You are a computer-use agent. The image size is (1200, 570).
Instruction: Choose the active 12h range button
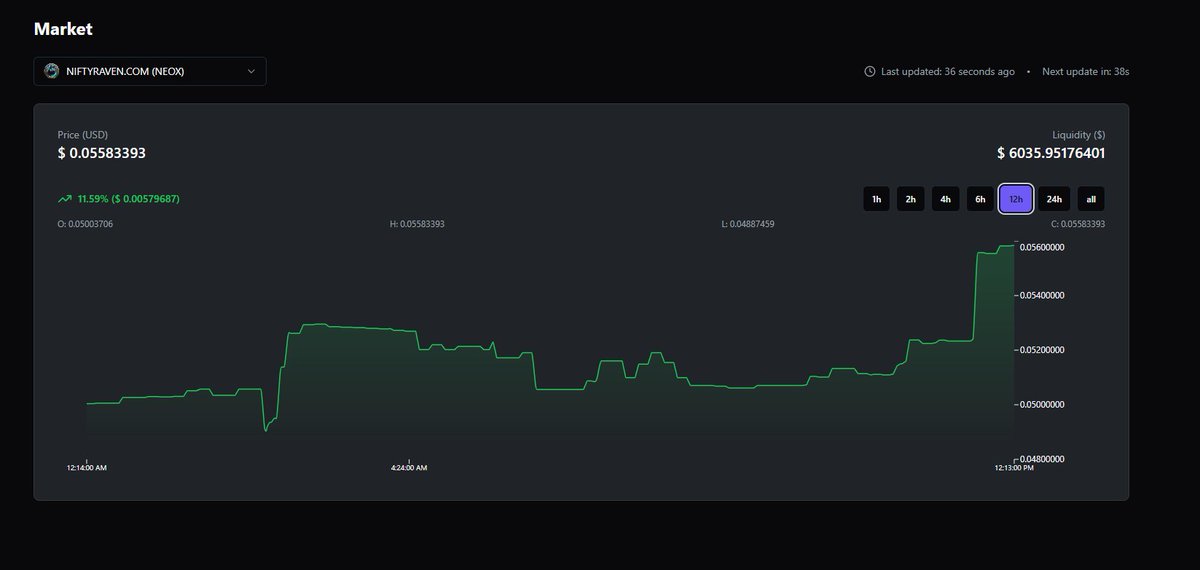(x=1016, y=199)
